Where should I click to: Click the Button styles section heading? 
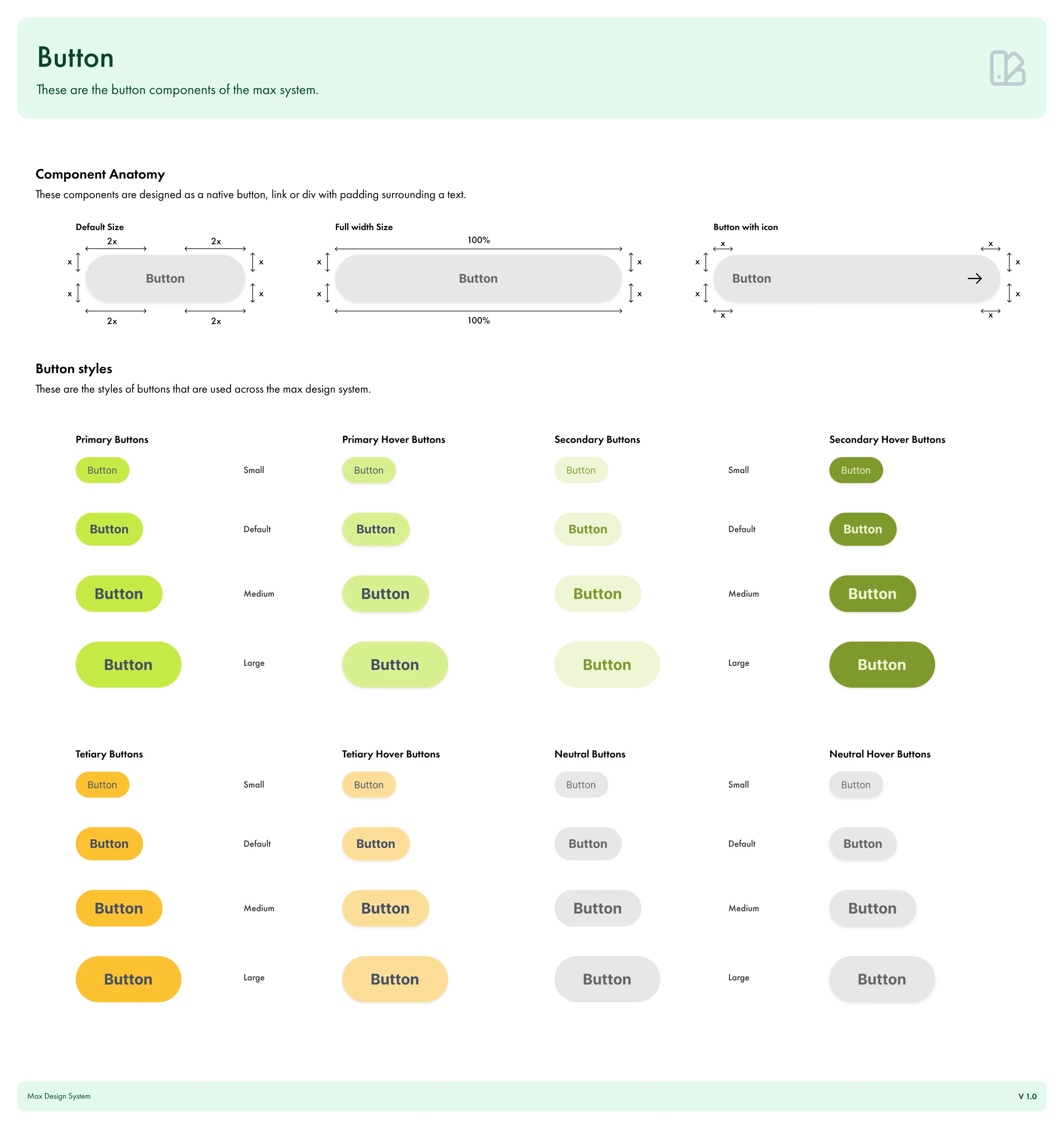pyautogui.click(x=74, y=369)
